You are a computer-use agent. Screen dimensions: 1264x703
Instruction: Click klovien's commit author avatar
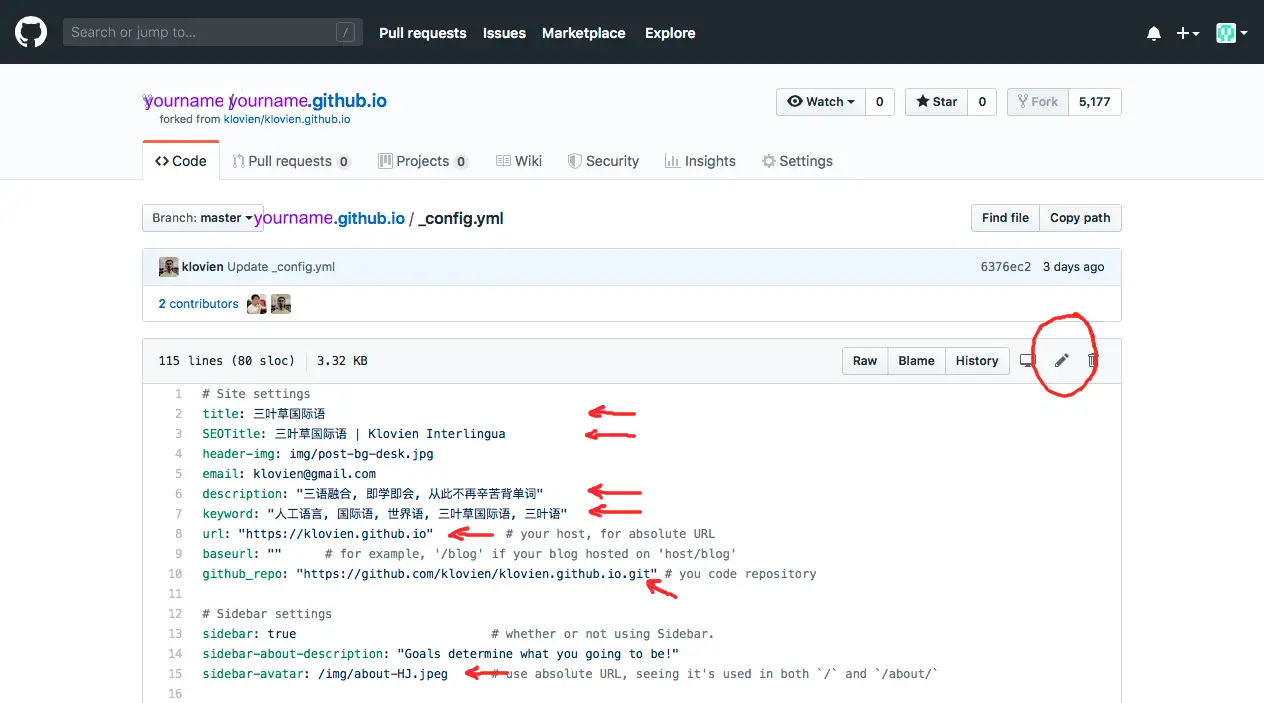169,267
